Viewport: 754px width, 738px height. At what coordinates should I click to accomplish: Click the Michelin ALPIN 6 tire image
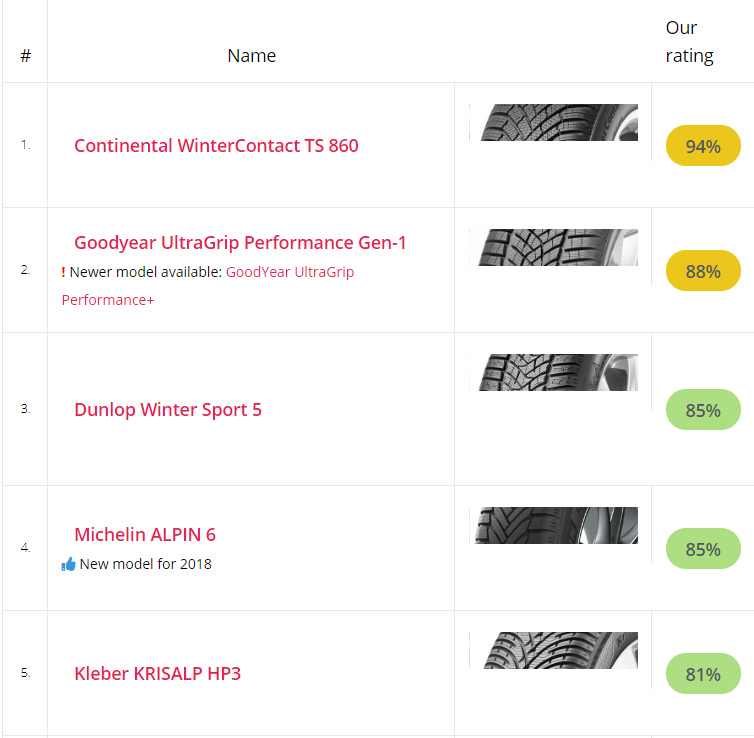(x=553, y=525)
